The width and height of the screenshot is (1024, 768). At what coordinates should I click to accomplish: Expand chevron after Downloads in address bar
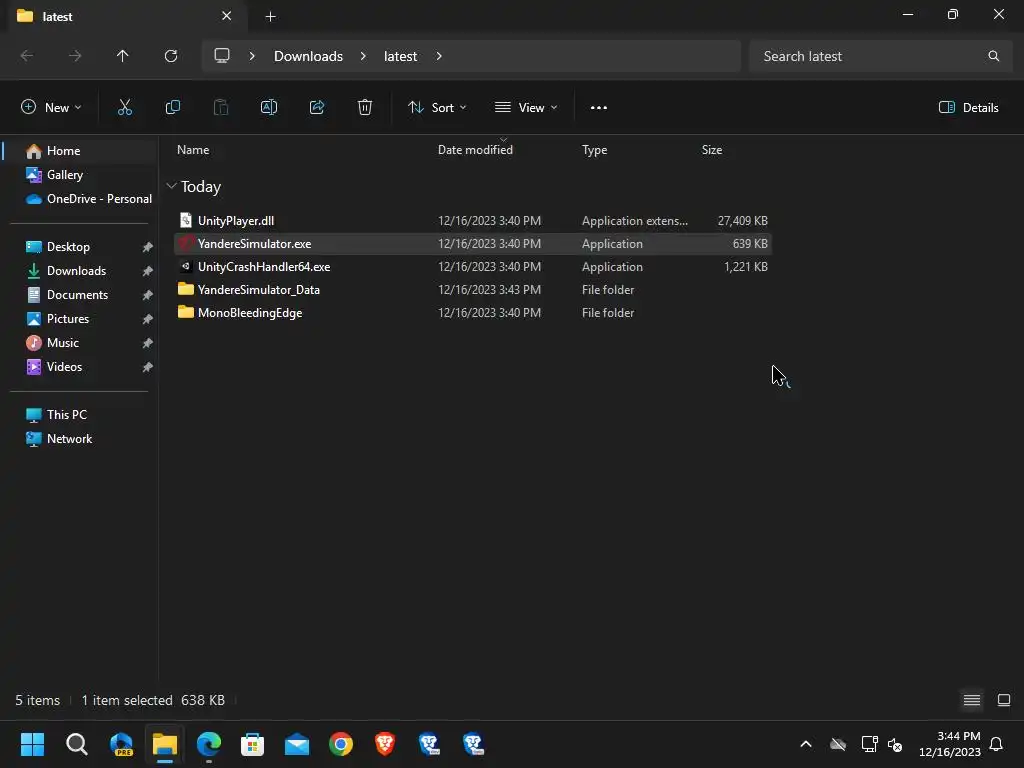pos(363,56)
